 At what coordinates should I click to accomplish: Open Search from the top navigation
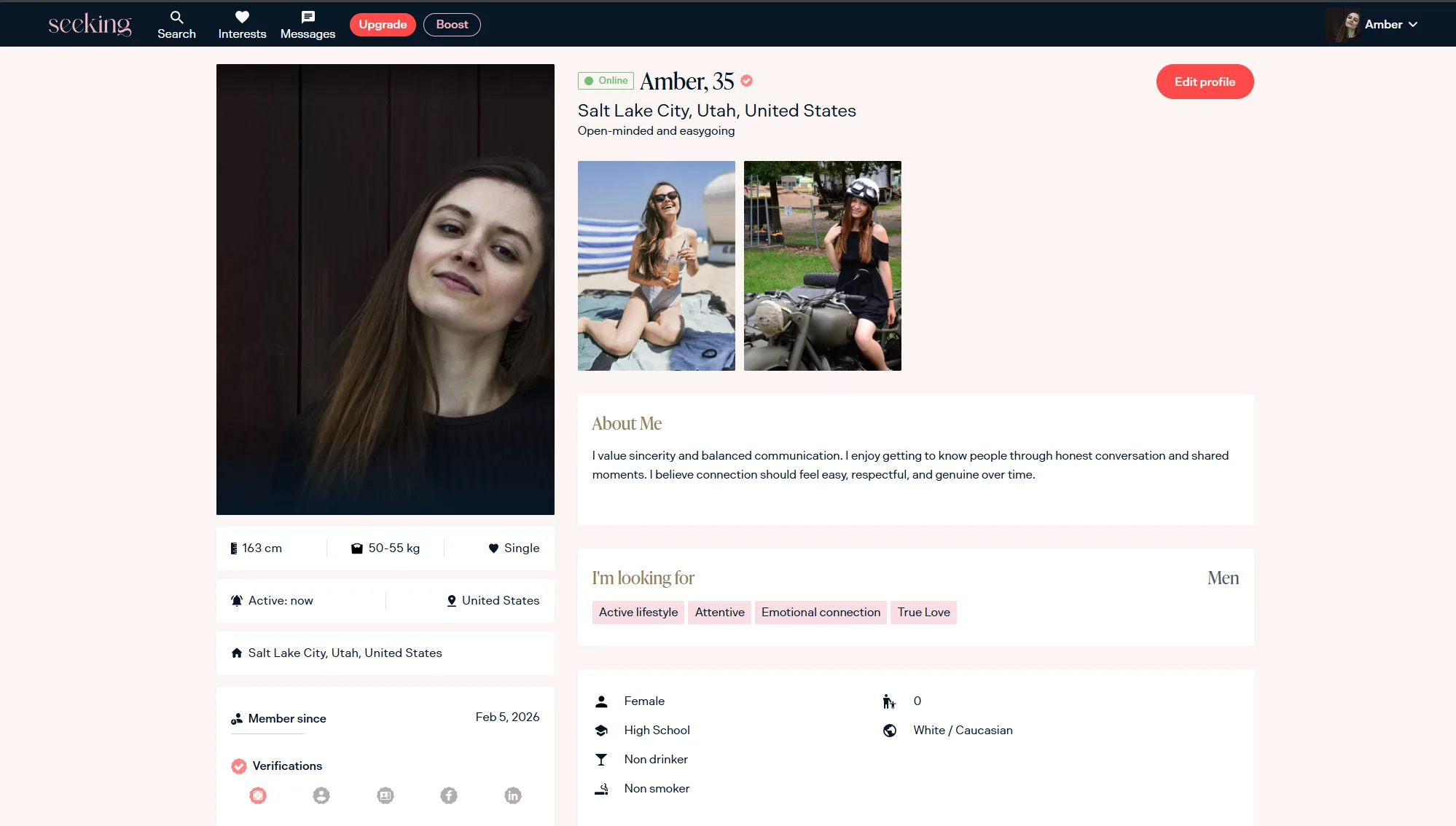click(176, 25)
